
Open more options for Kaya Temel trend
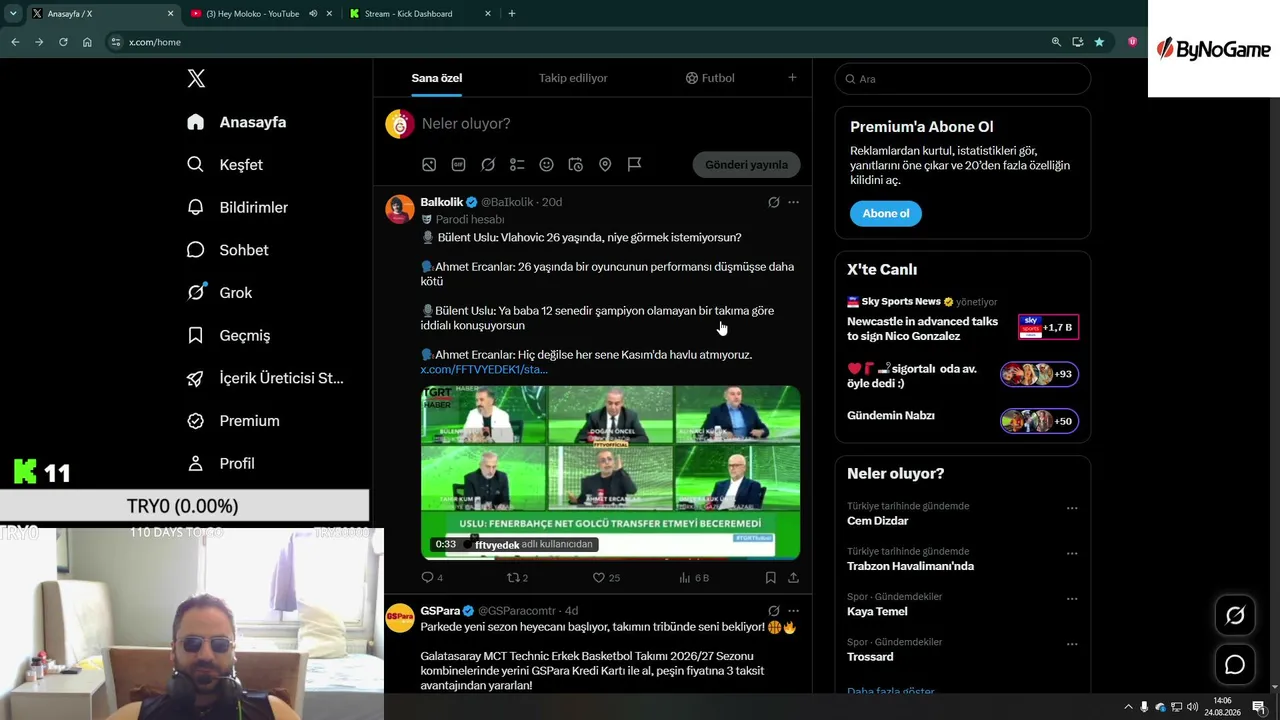point(1072,599)
